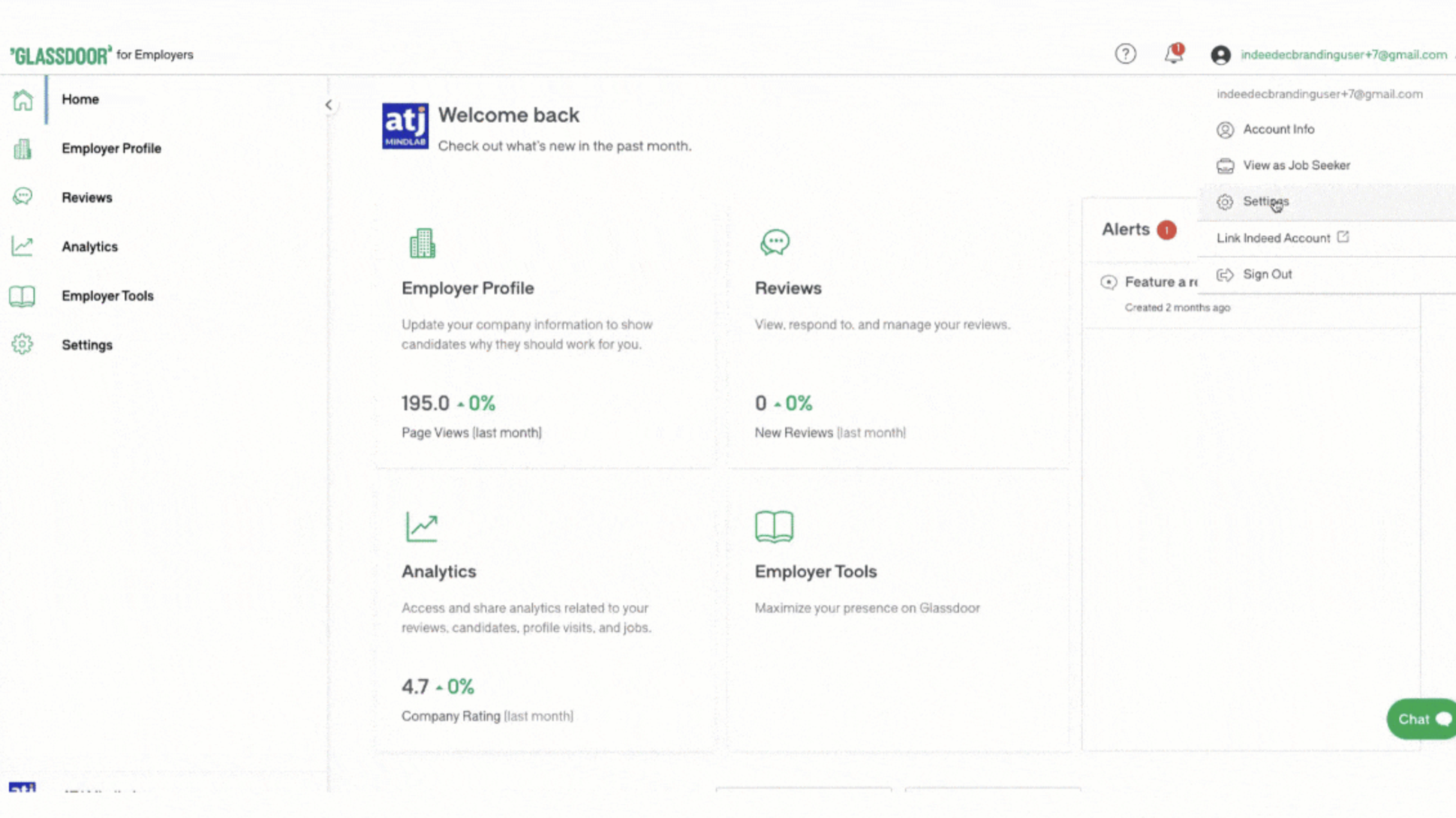The width and height of the screenshot is (1456, 818).
Task: Click the email address at top of dropdown
Action: 1319,94
